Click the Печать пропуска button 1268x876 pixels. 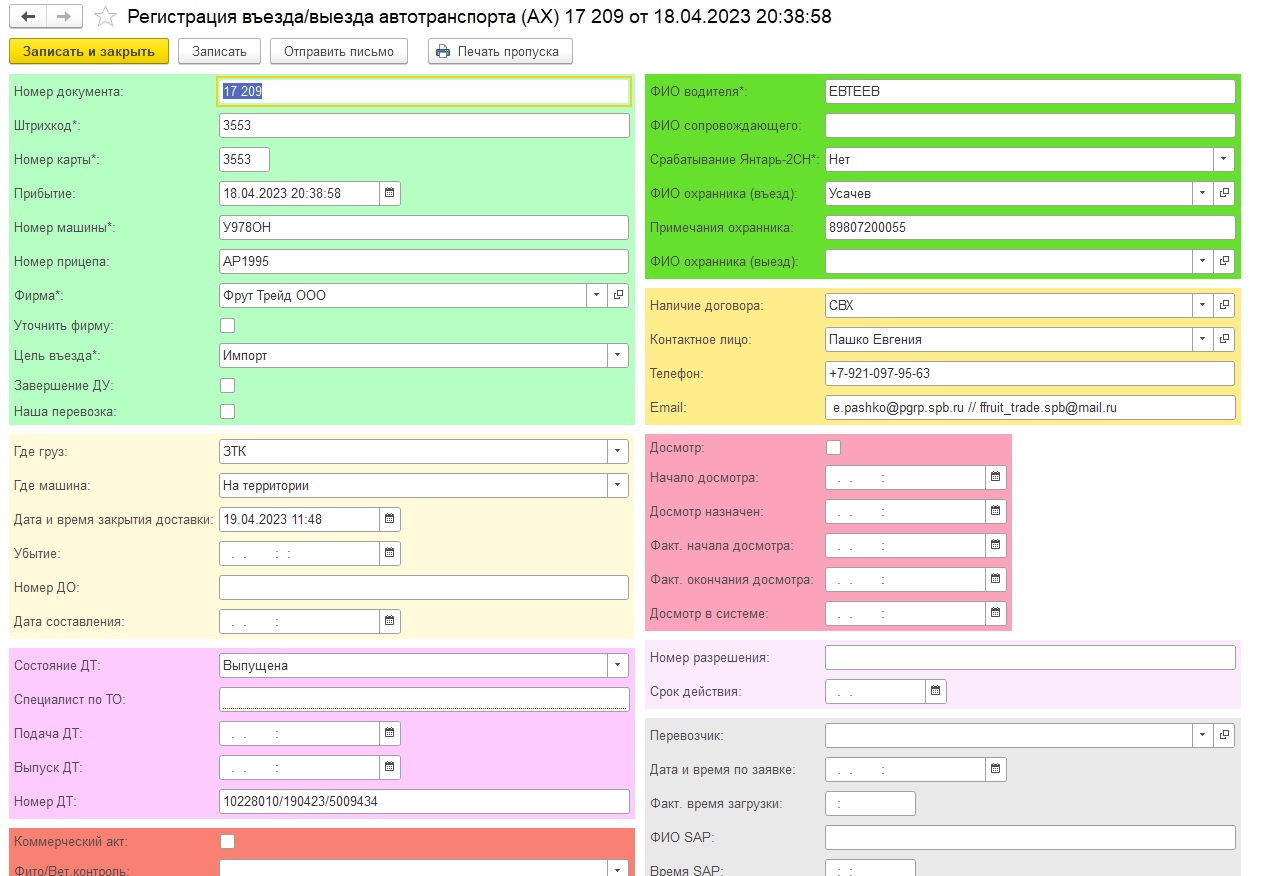tap(499, 51)
